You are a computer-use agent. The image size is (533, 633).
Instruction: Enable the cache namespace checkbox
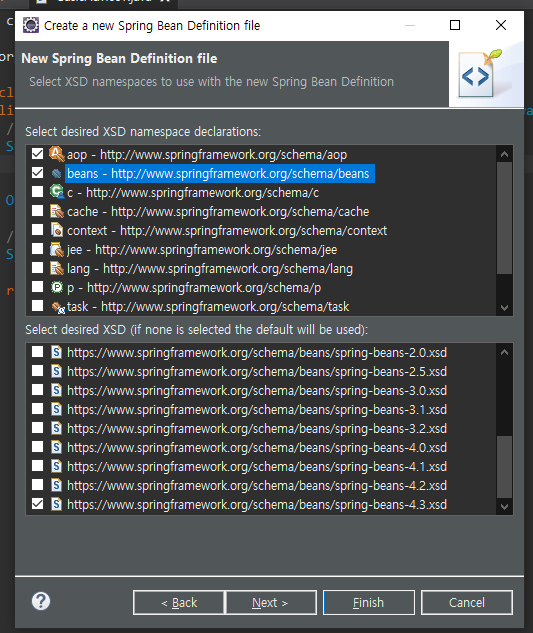point(37,211)
